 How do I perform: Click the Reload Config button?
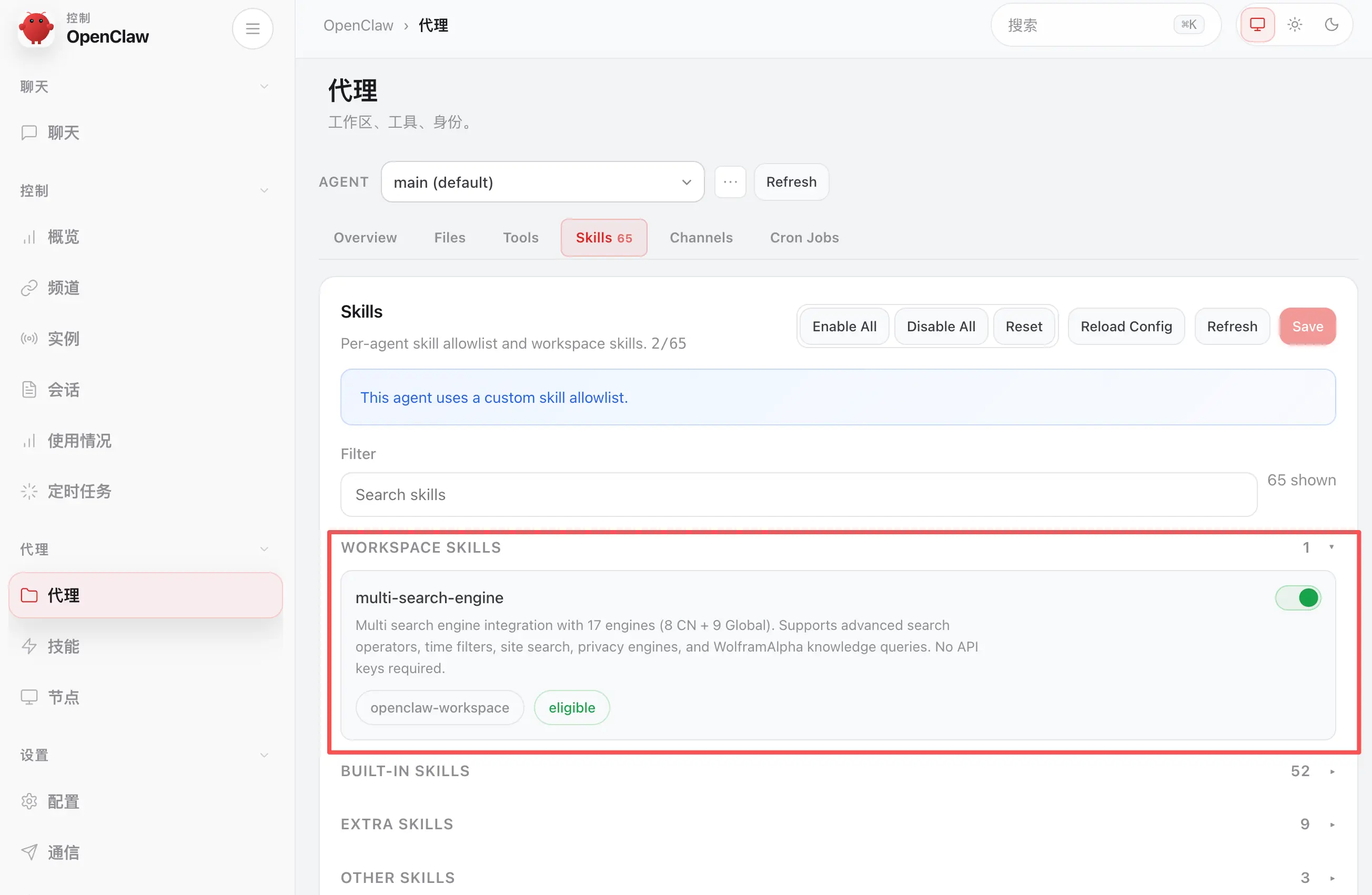tap(1126, 326)
